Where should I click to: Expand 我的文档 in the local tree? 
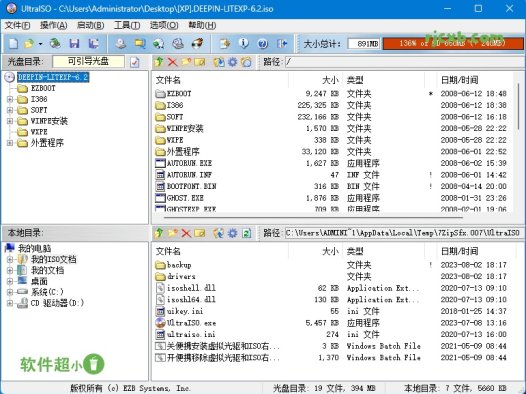click(x=10, y=270)
